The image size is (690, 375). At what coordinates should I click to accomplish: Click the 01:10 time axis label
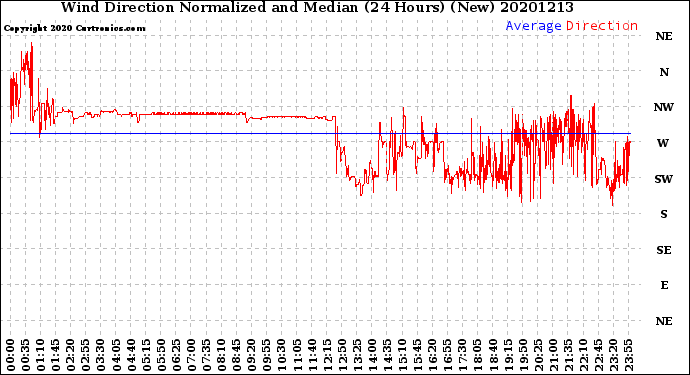coord(41,354)
